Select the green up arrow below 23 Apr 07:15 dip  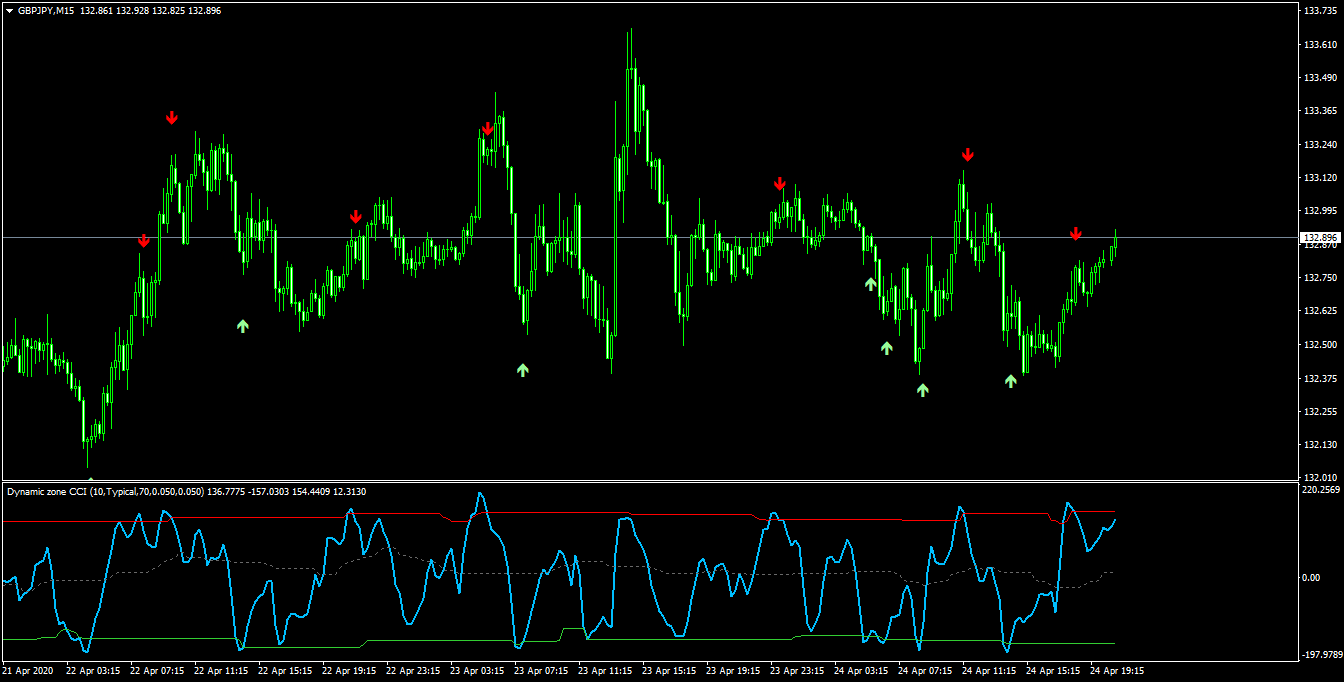[x=522, y=370]
